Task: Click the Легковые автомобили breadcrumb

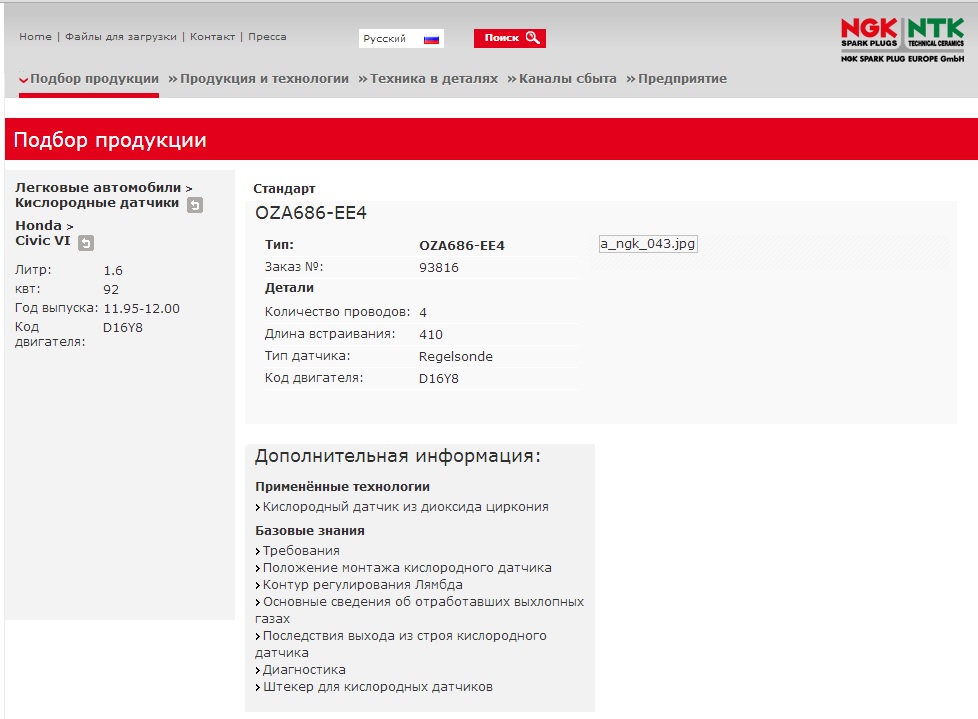Action: 98,188
